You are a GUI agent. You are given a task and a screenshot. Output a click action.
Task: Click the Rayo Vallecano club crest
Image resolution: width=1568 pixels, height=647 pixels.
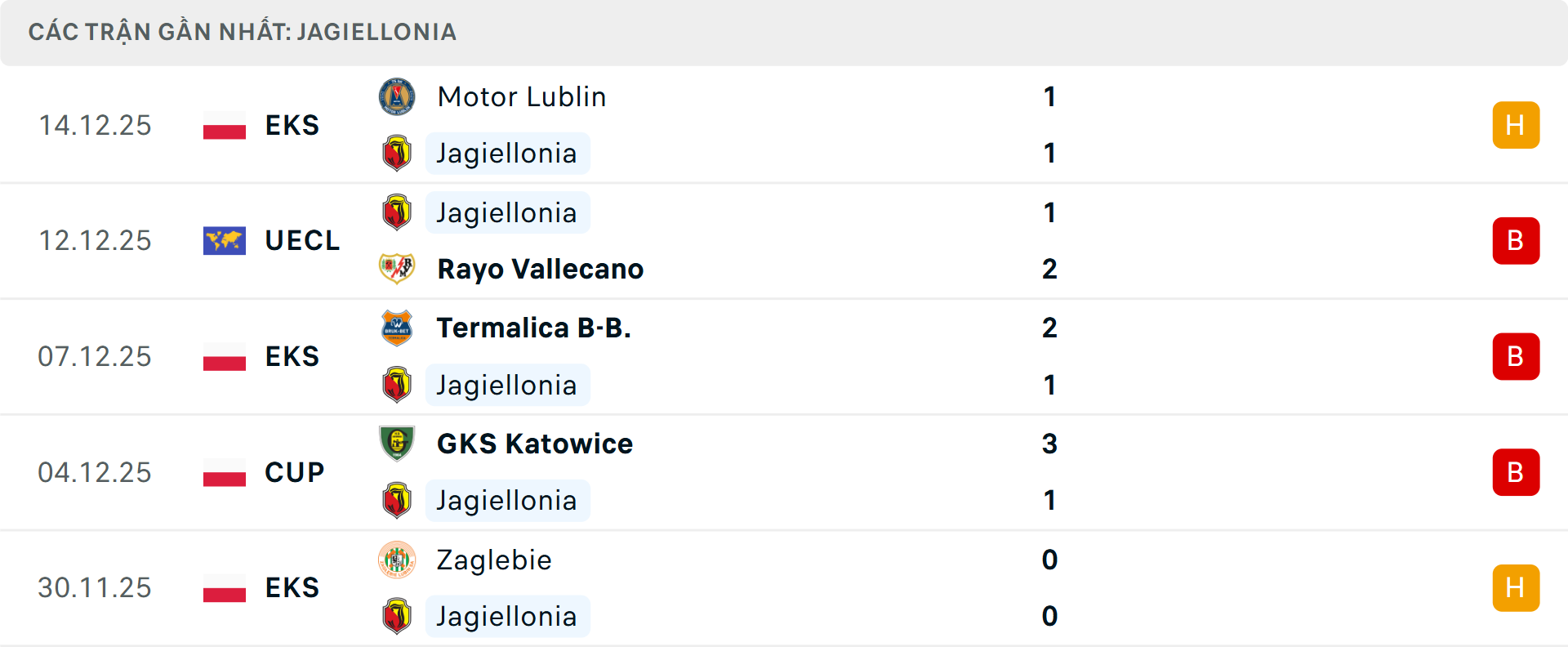click(x=397, y=268)
